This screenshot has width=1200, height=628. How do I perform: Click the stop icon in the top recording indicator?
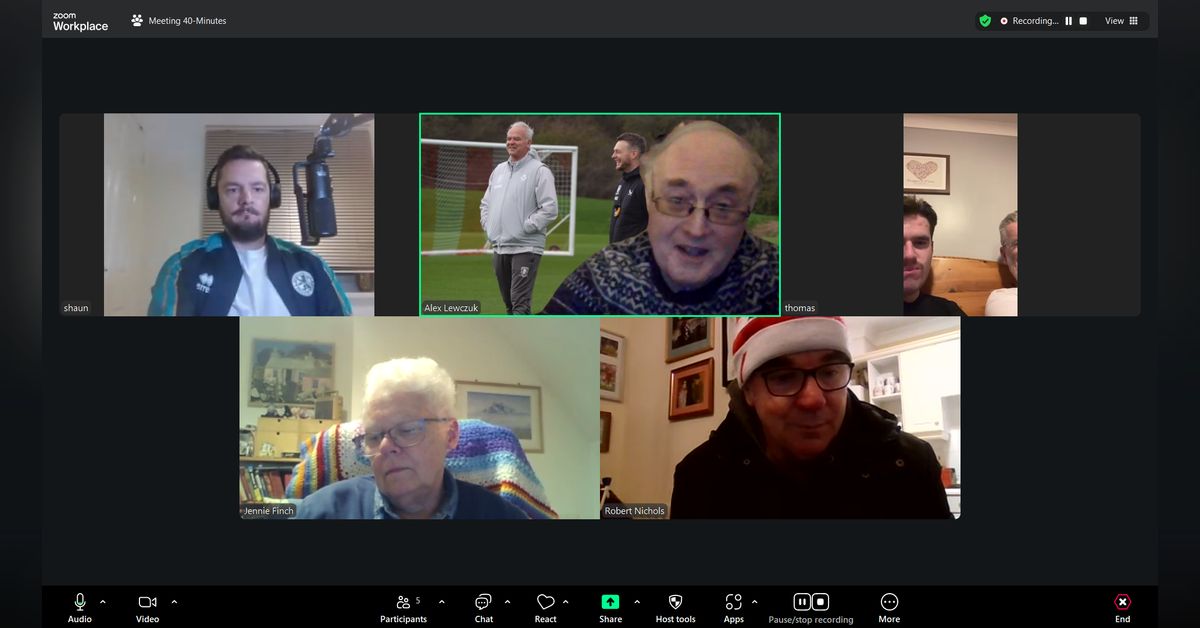tap(1082, 21)
